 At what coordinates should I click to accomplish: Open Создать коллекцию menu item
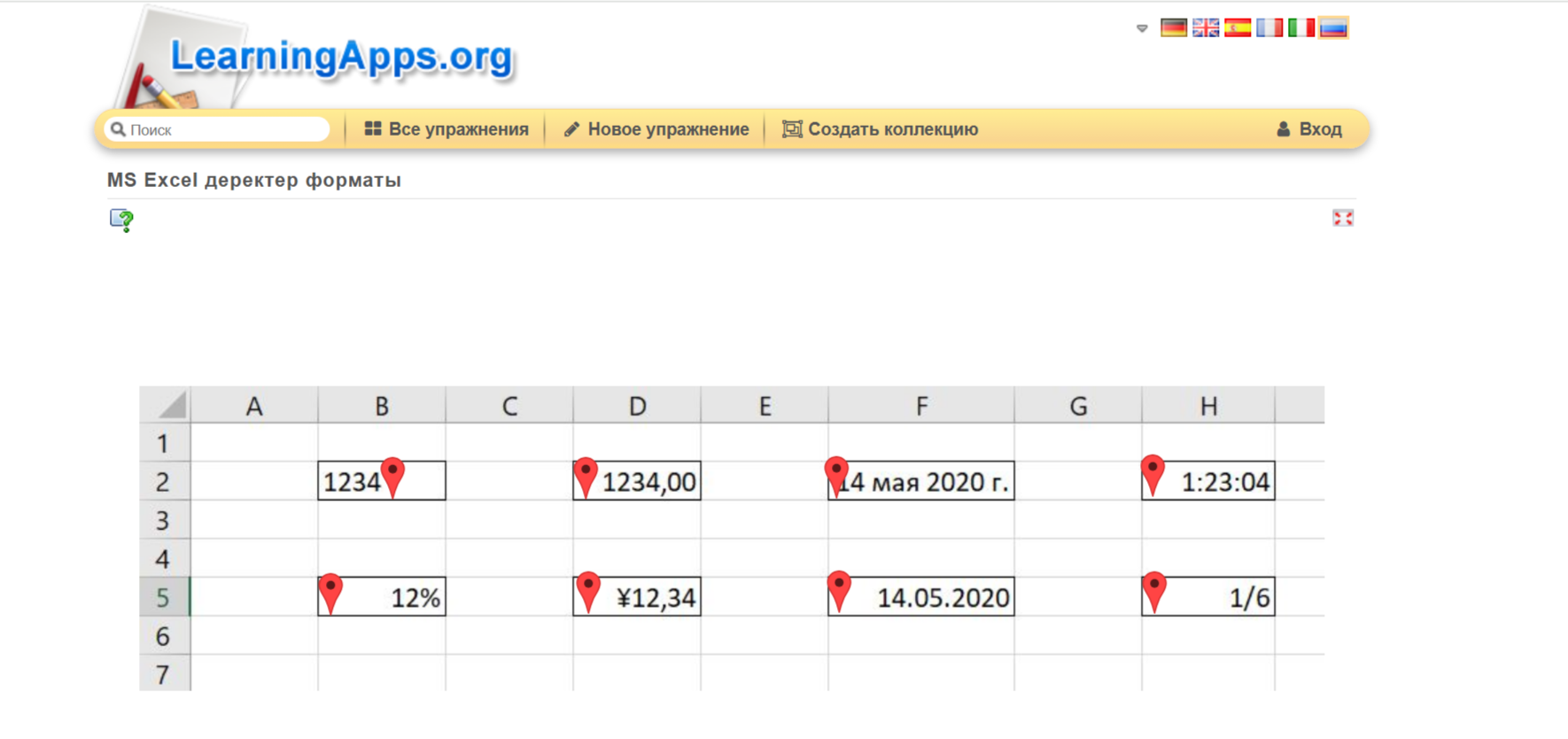coord(880,129)
